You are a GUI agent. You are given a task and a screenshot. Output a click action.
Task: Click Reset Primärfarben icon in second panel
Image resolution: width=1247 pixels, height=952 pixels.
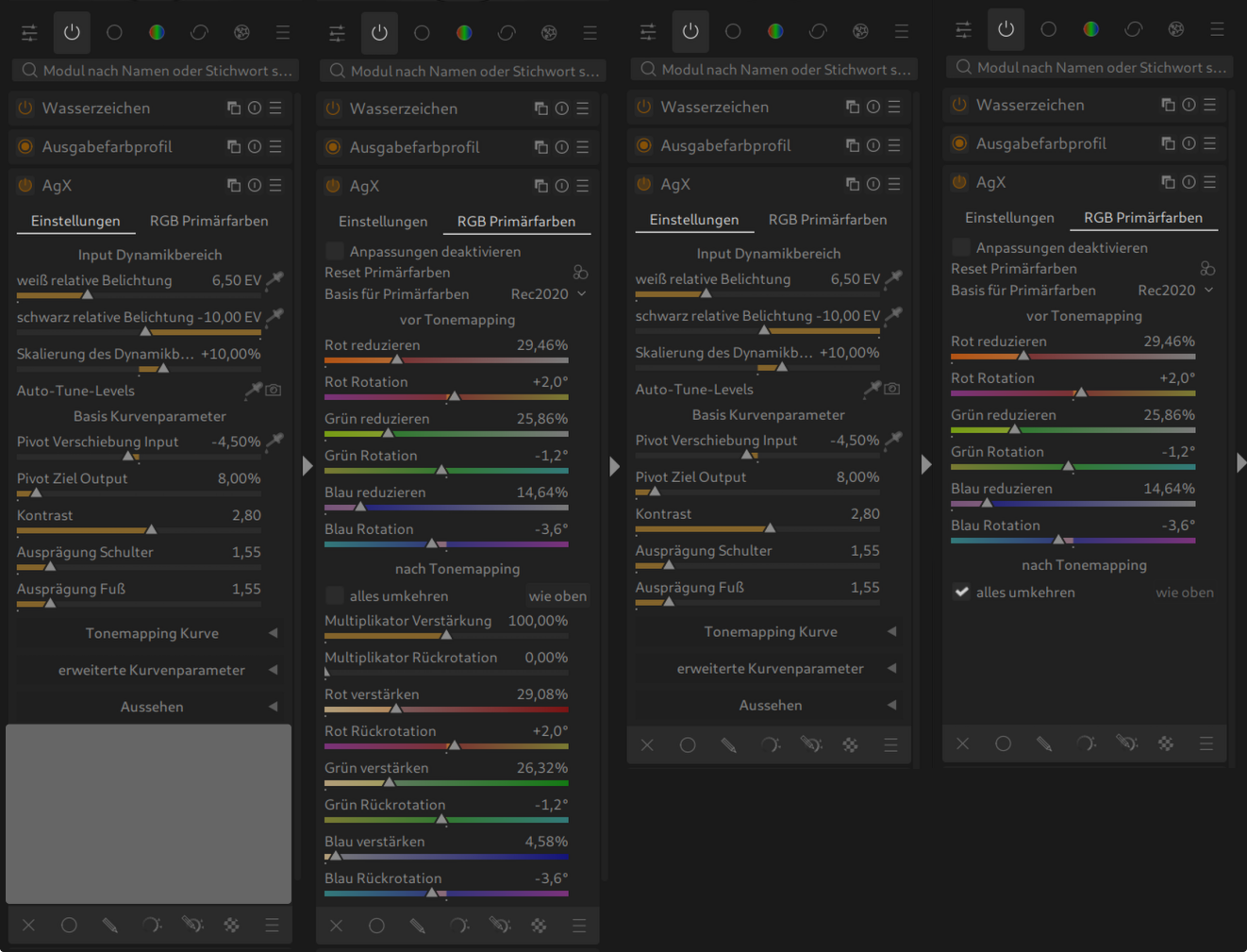pyautogui.click(x=580, y=273)
